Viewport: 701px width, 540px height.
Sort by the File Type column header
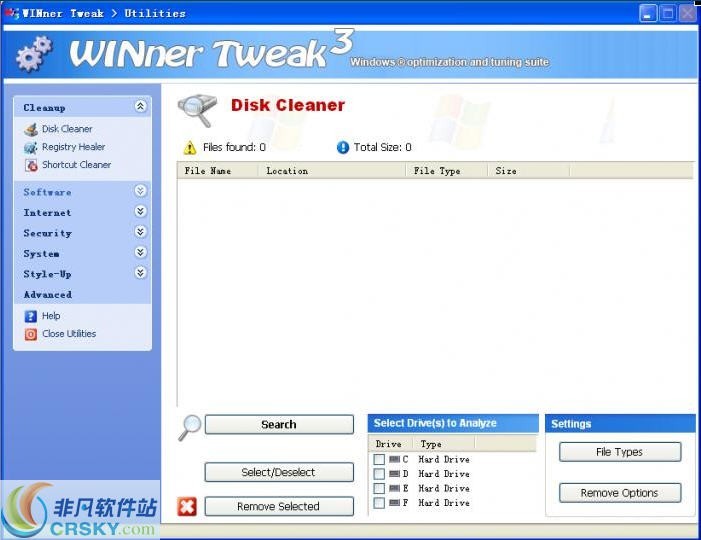click(x=446, y=171)
